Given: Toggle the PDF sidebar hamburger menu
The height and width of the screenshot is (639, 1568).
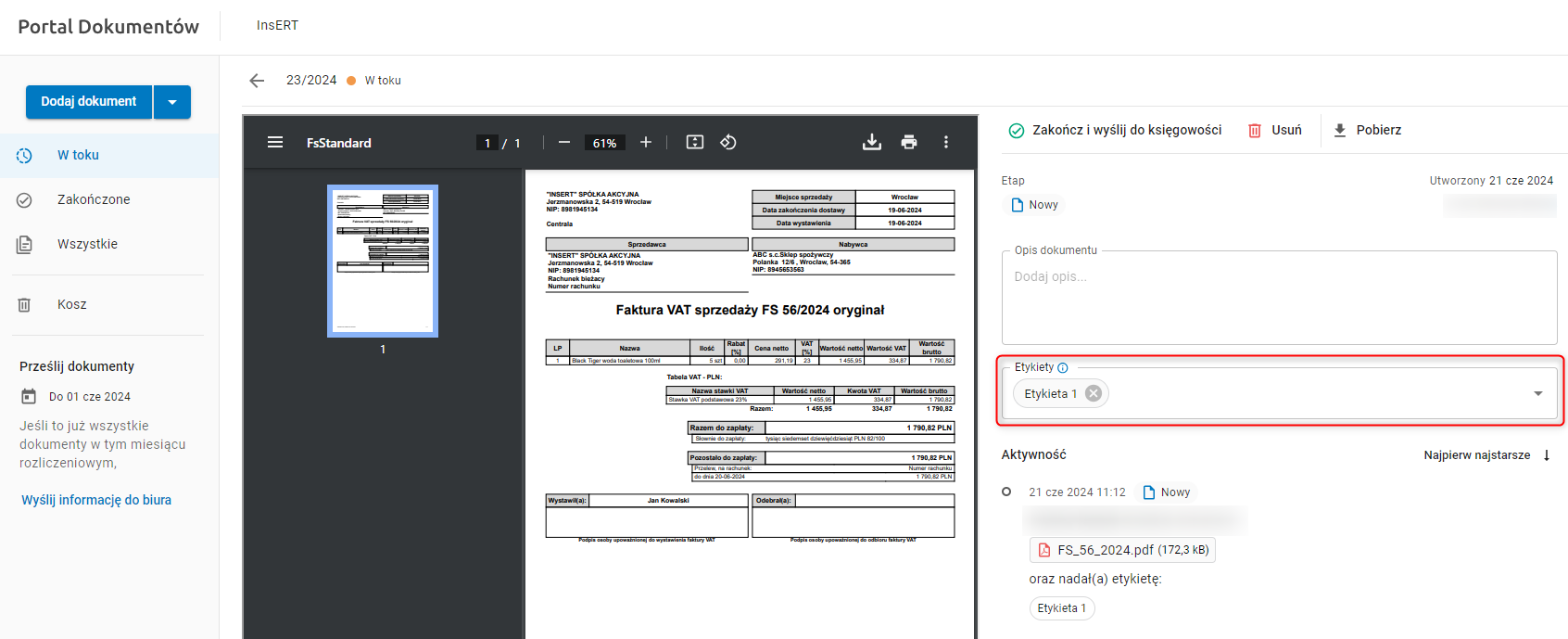Looking at the screenshot, I should [x=275, y=142].
